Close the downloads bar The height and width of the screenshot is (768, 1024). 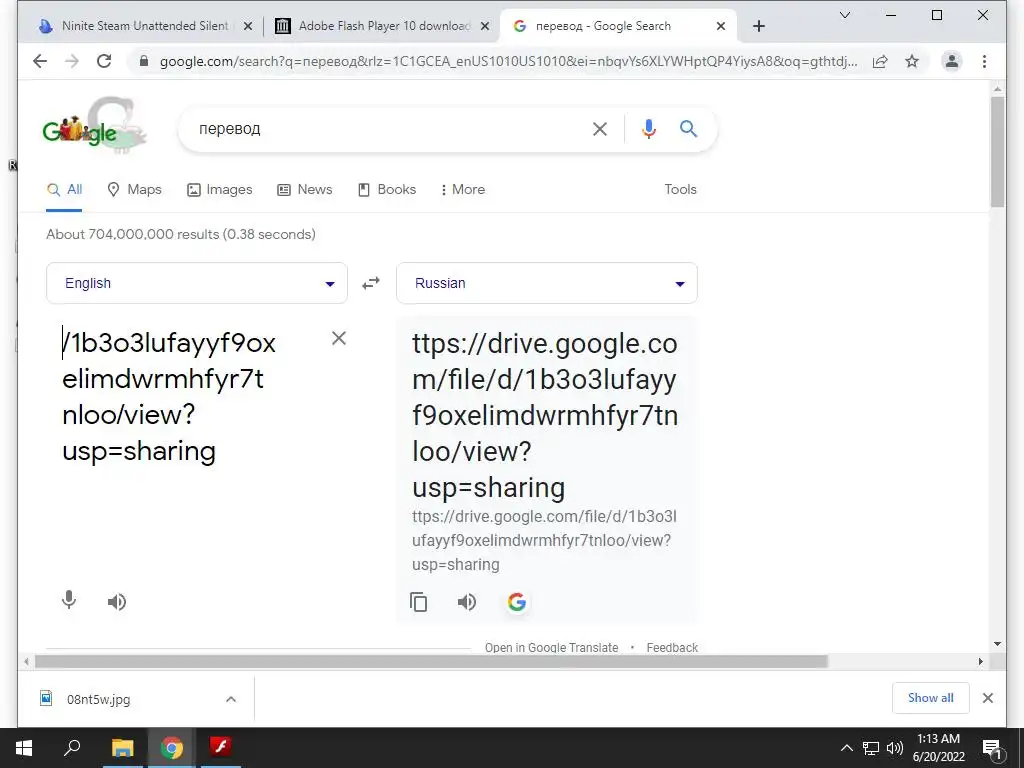(x=987, y=698)
